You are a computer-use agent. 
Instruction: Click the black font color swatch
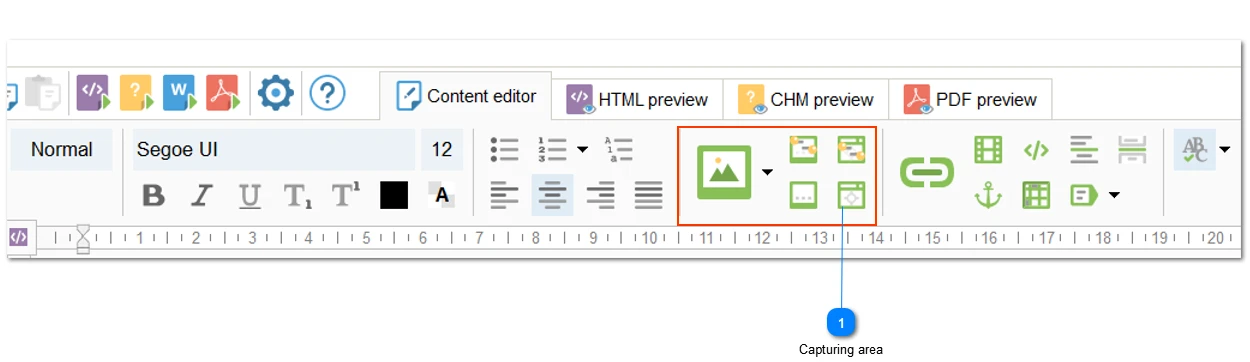[394, 195]
